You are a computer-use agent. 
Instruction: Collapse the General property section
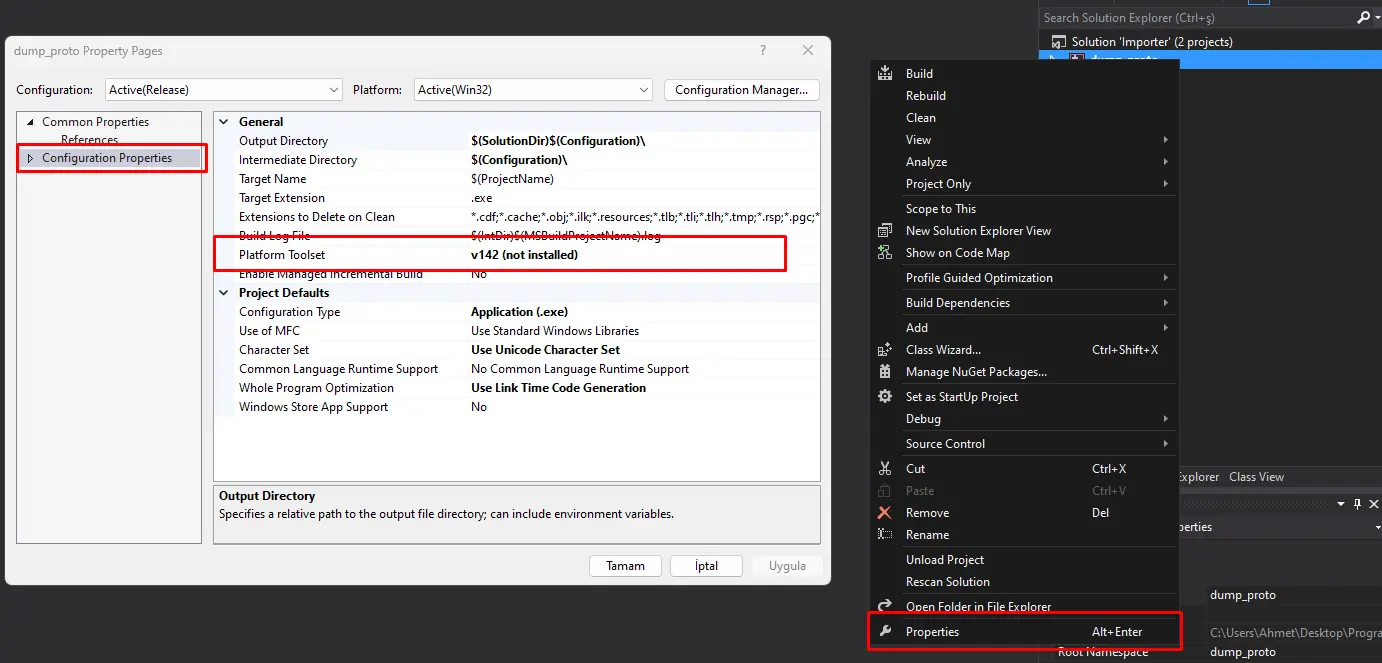coord(224,122)
